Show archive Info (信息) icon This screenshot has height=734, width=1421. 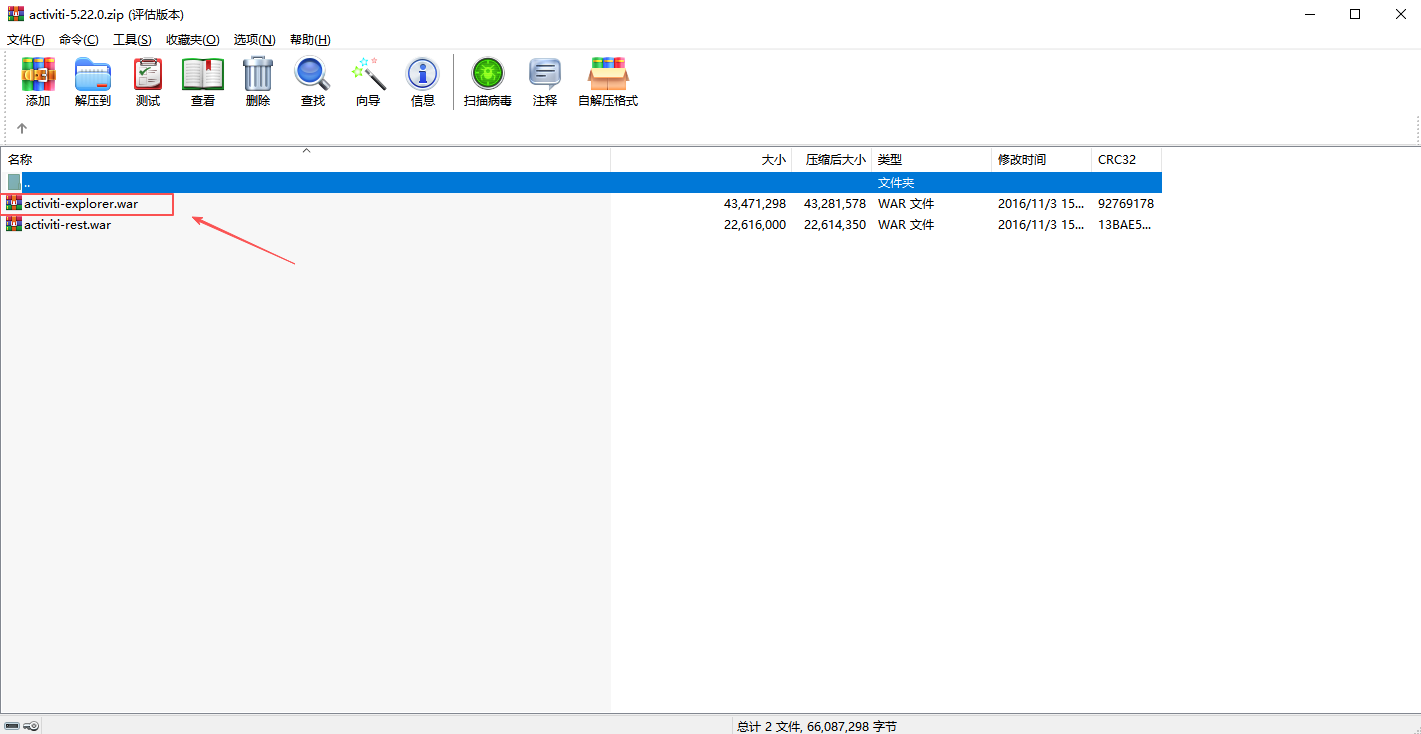(423, 80)
